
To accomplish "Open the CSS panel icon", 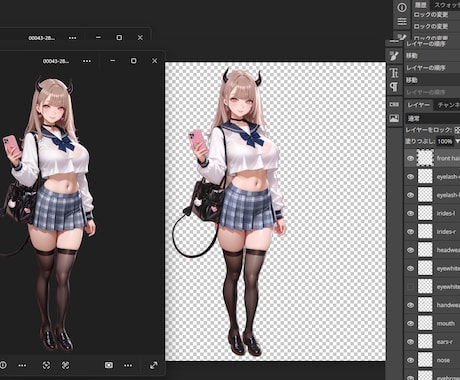I will [394, 104].
